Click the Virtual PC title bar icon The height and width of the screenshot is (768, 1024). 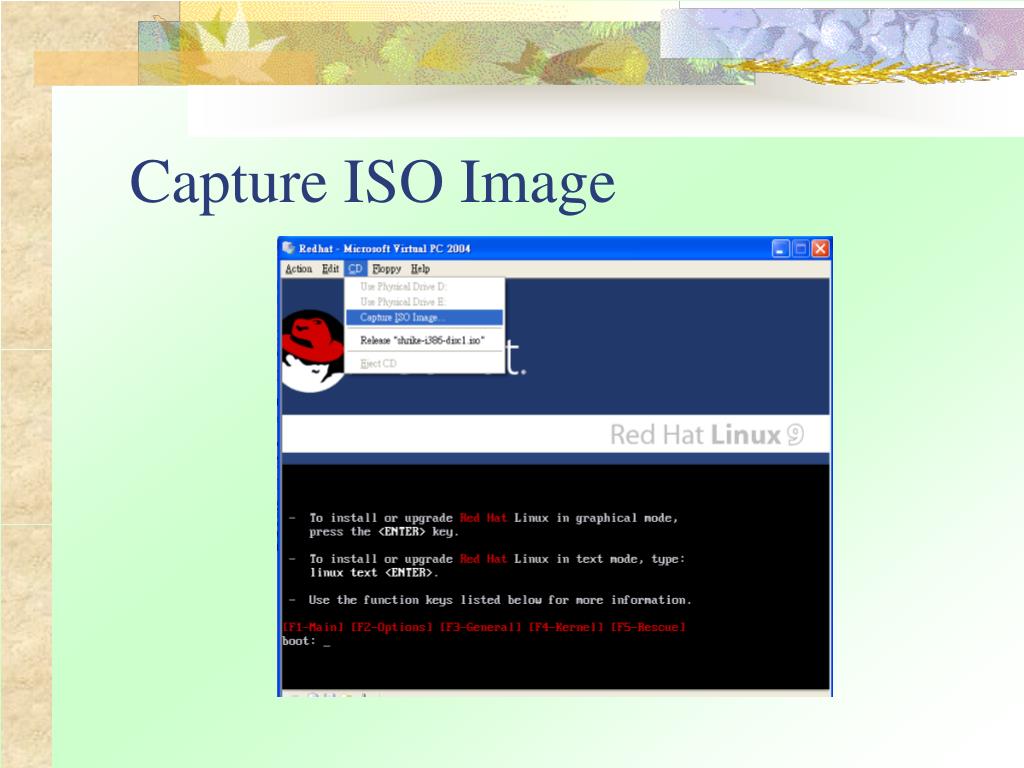pos(289,248)
